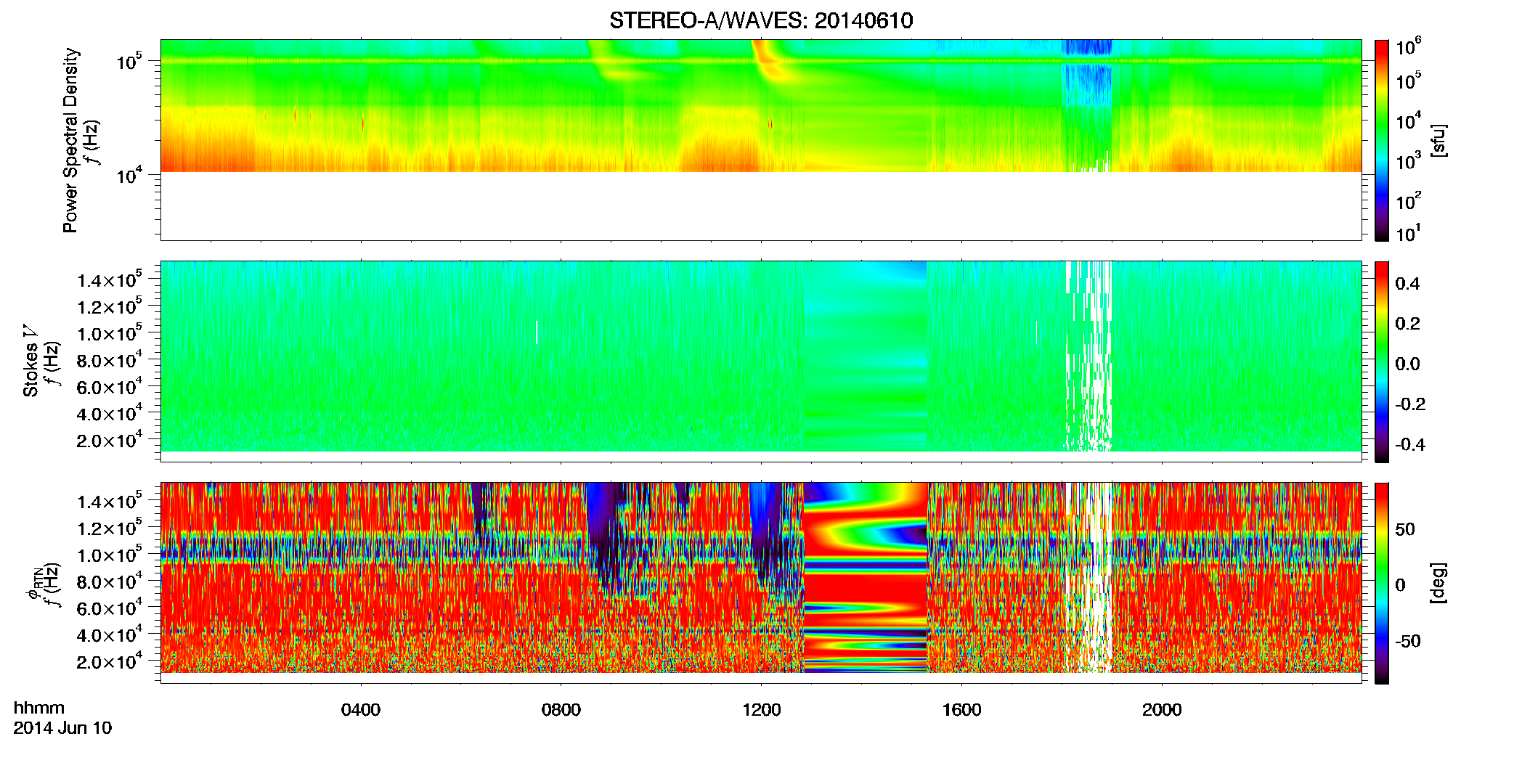The height and width of the screenshot is (784, 1522).
Task: Click the 0.4 label on the Stokes V colorbar
Action: pyautogui.click(x=1407, y=284)
